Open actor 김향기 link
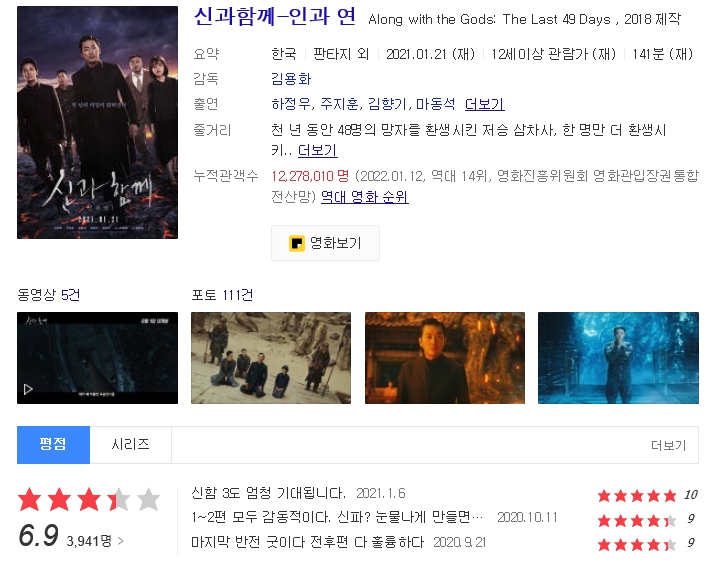This screenshot has width=720, height=563. click(388, 104)
